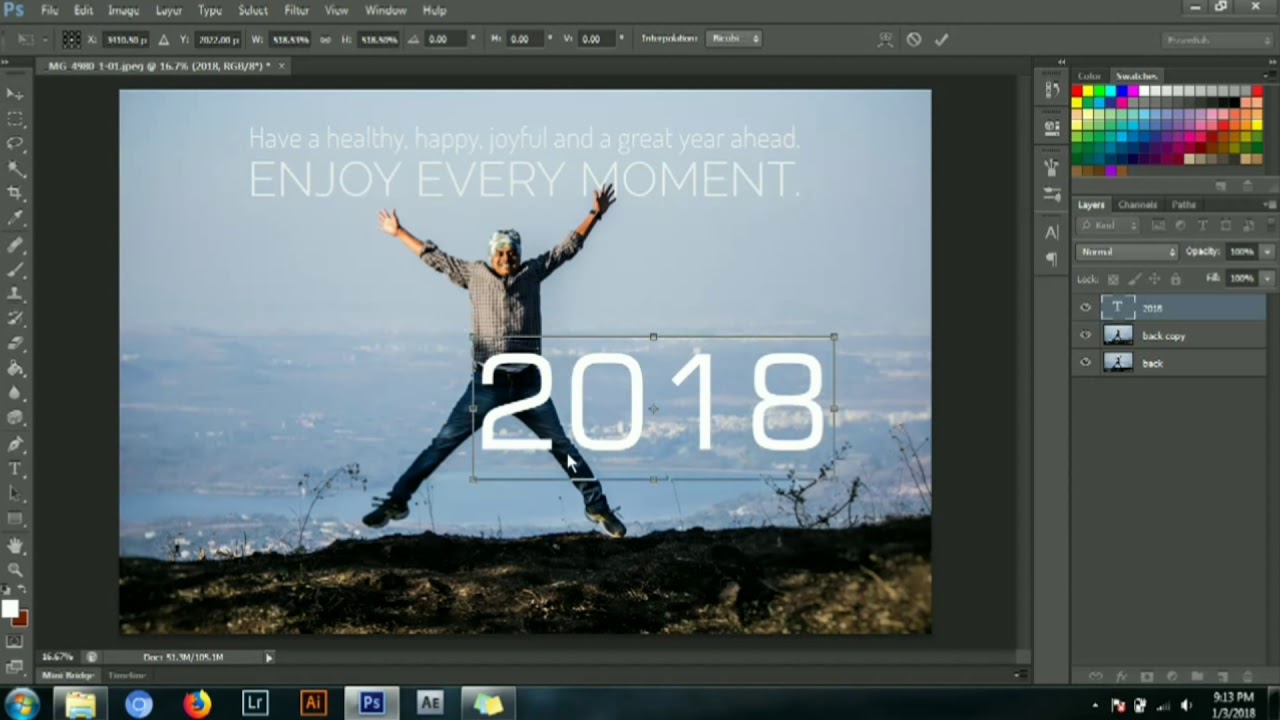Select the Lasso tool
Image resolution: width=1280 pixels, height=720 pixels.
coord(15,143)
